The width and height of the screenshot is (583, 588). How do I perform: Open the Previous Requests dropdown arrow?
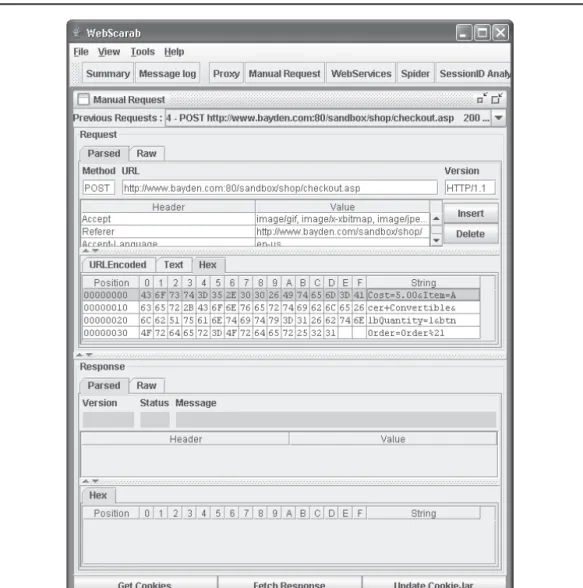click(498, 118)
